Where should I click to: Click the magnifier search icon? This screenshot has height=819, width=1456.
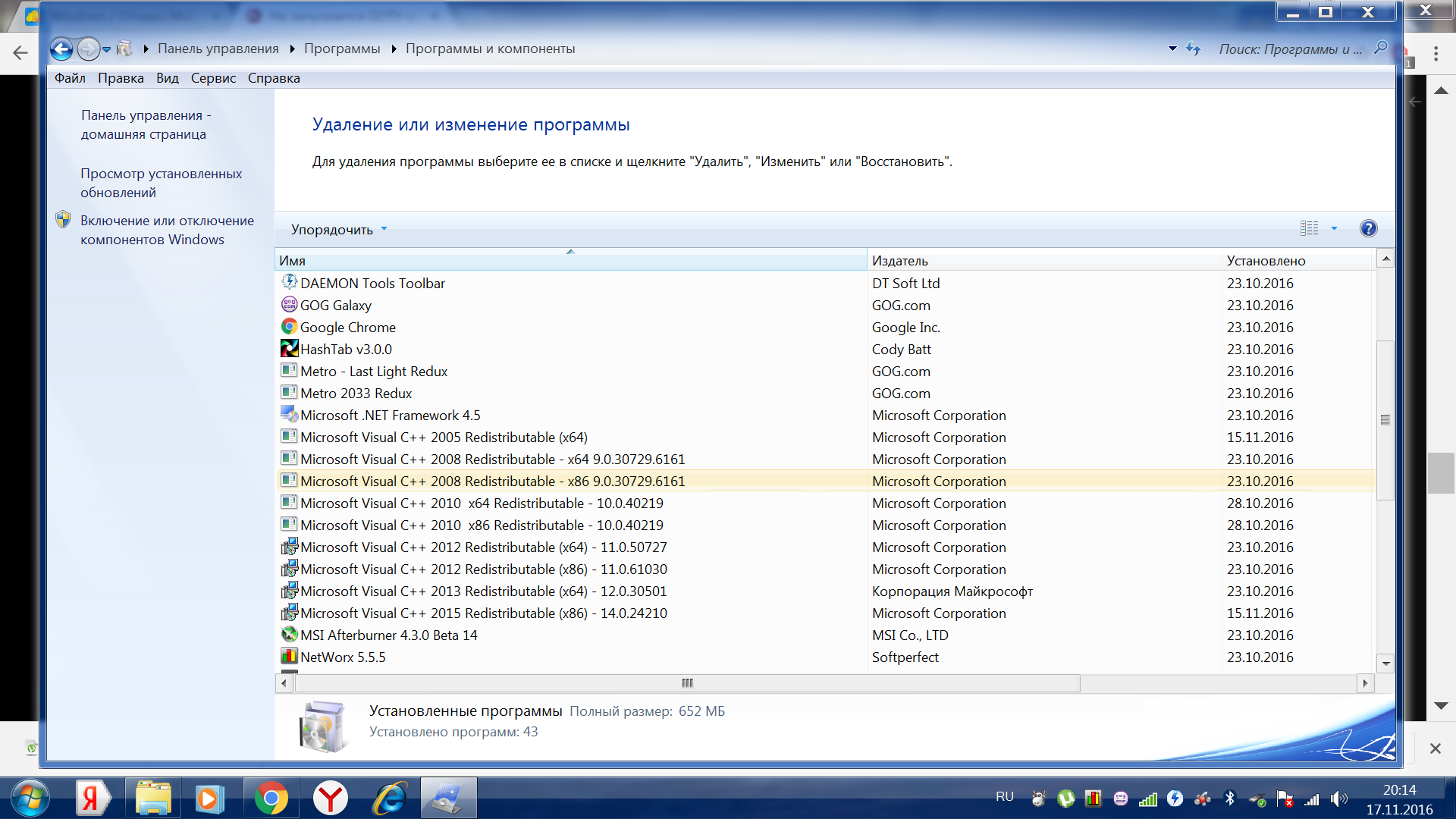(x=1381, y=48)
